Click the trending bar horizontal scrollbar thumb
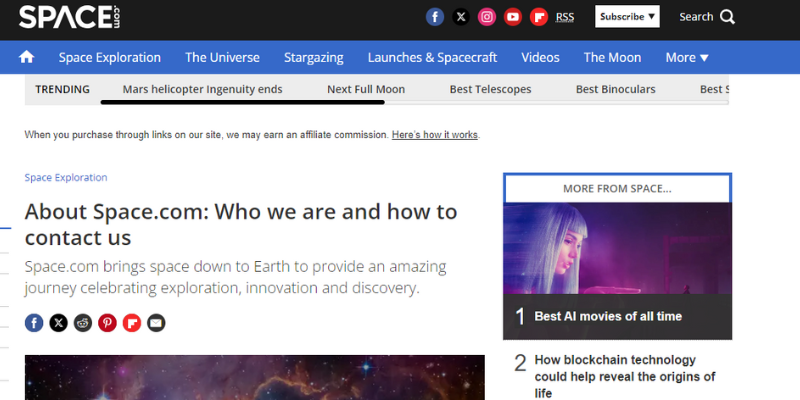Image resolution: width=800 pixels, height=400 pixels. coord(242,102)
